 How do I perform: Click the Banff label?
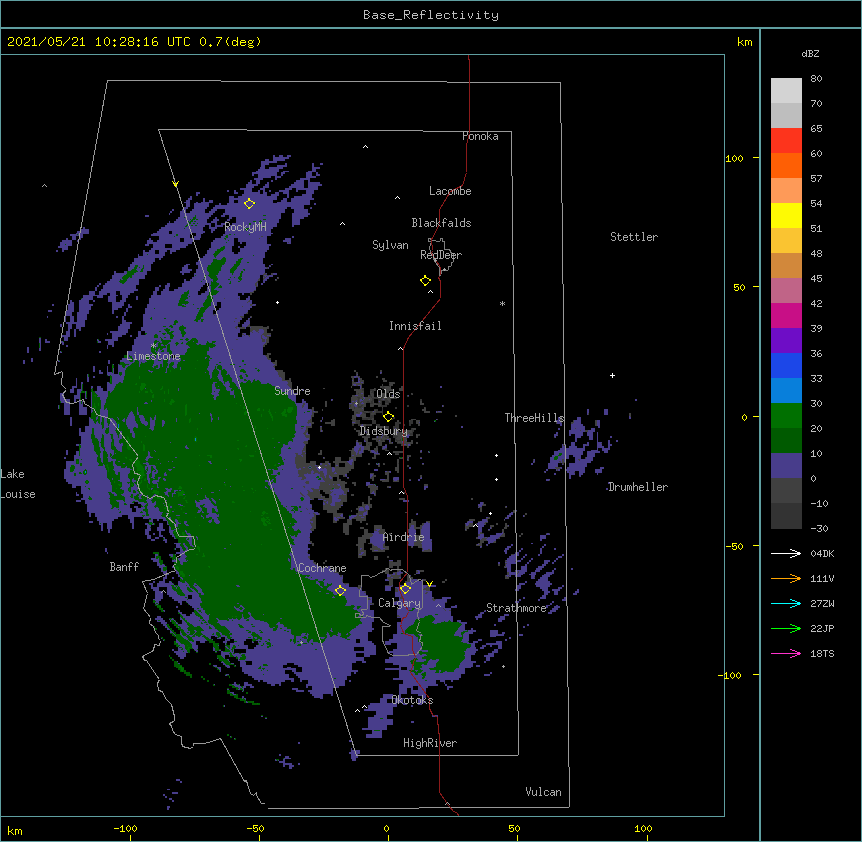point(124,567)
